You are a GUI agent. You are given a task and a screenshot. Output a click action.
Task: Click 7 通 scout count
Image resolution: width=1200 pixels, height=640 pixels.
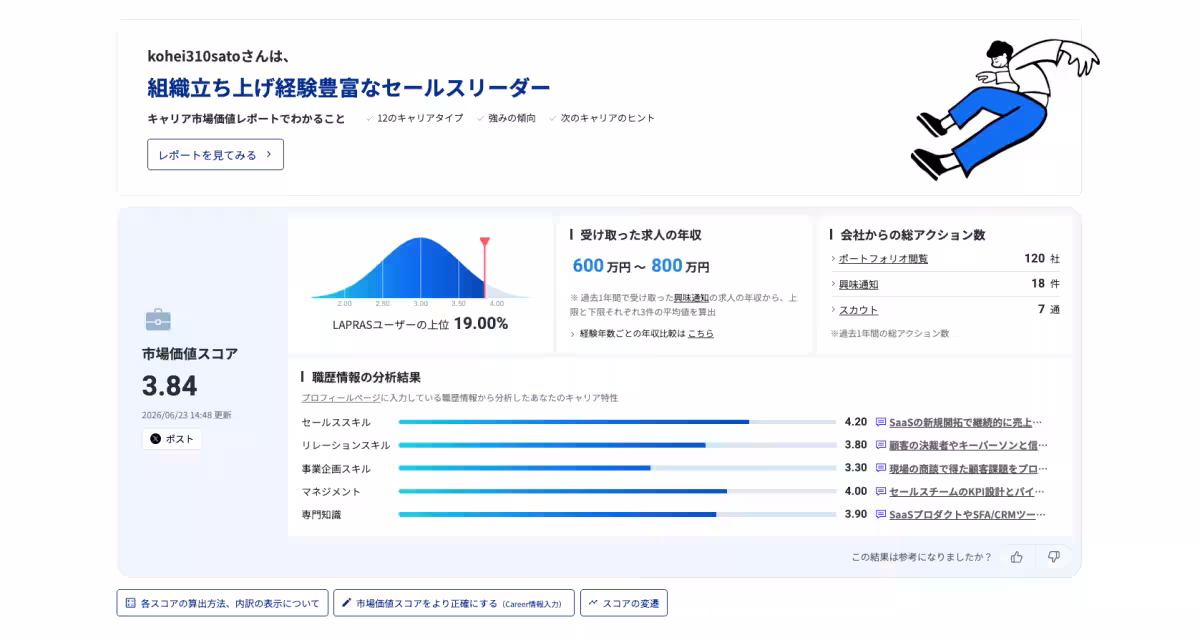(x=1049, y=309)
